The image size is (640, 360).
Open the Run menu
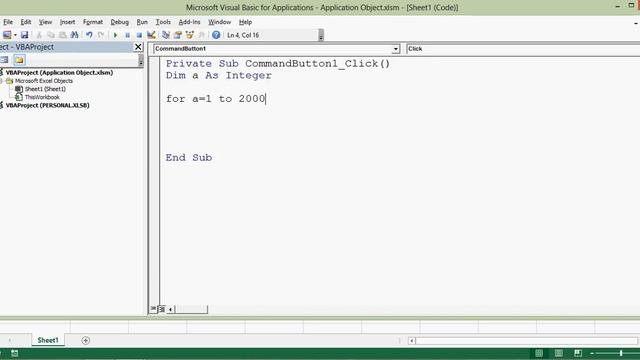tap(142, 22)
